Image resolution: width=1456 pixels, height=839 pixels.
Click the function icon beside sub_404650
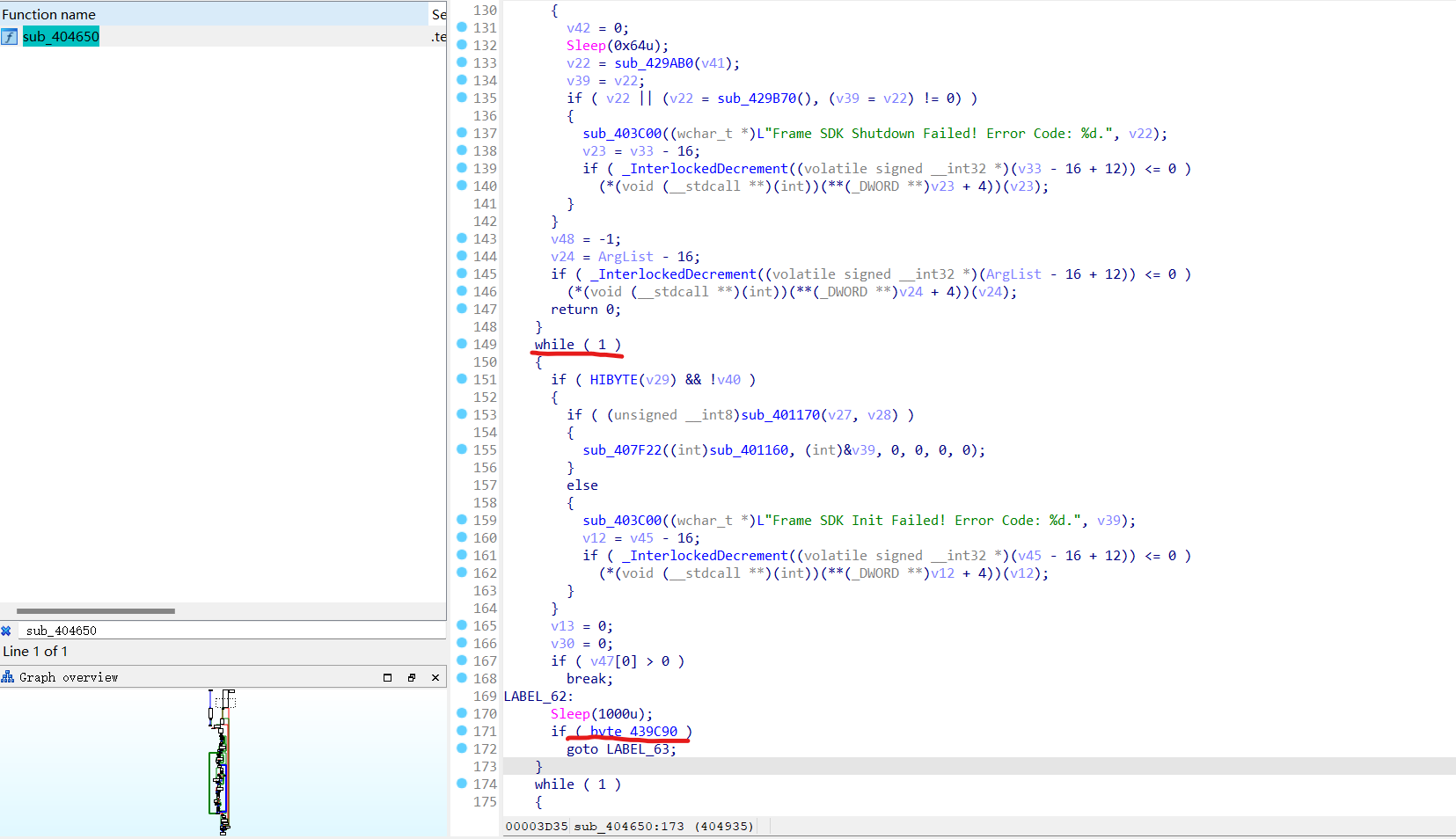pos(10,37)
